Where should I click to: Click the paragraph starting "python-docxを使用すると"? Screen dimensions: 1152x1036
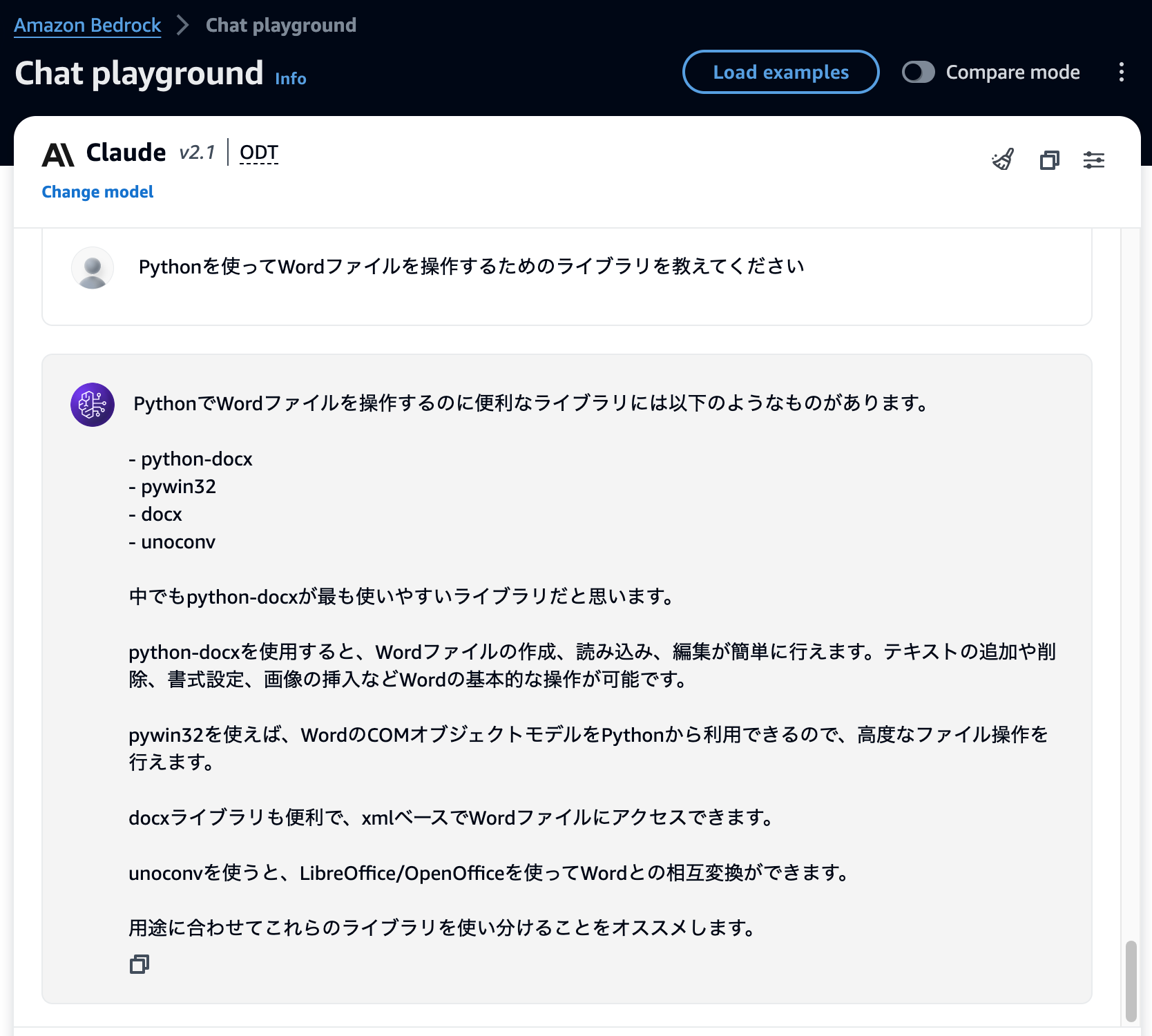click(593, 666)
